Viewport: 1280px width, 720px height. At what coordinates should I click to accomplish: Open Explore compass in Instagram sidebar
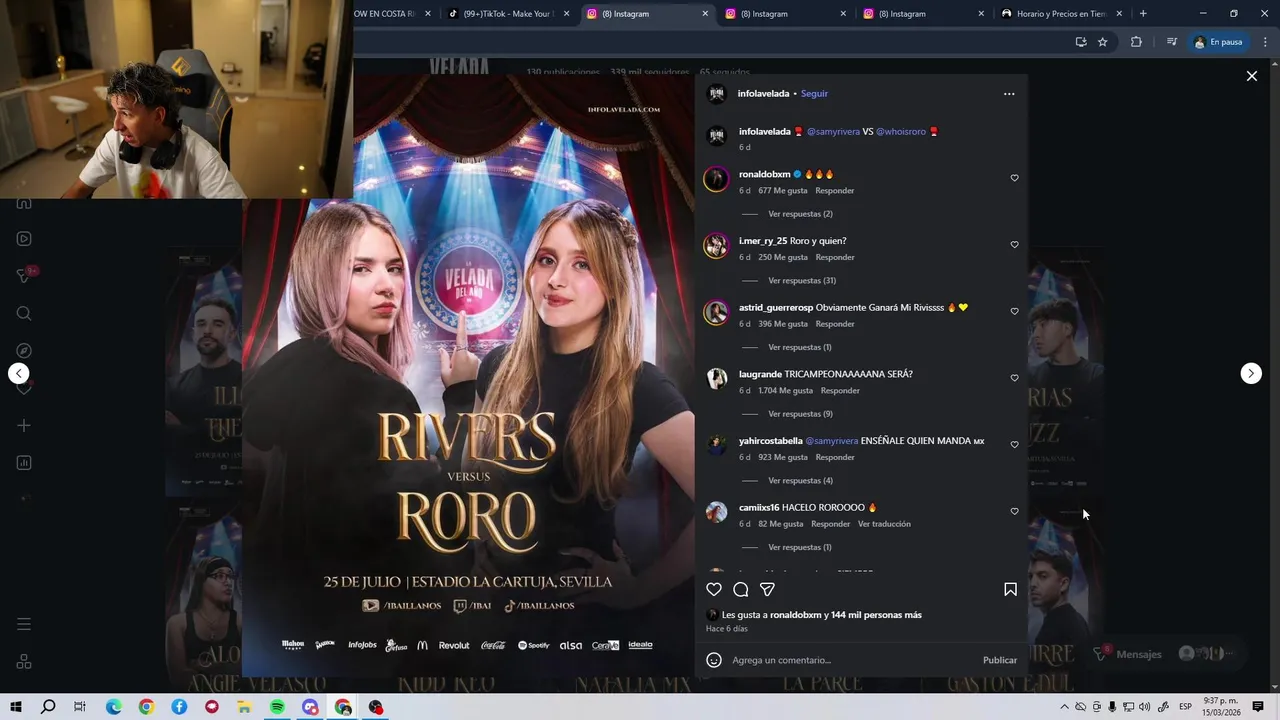24,351
